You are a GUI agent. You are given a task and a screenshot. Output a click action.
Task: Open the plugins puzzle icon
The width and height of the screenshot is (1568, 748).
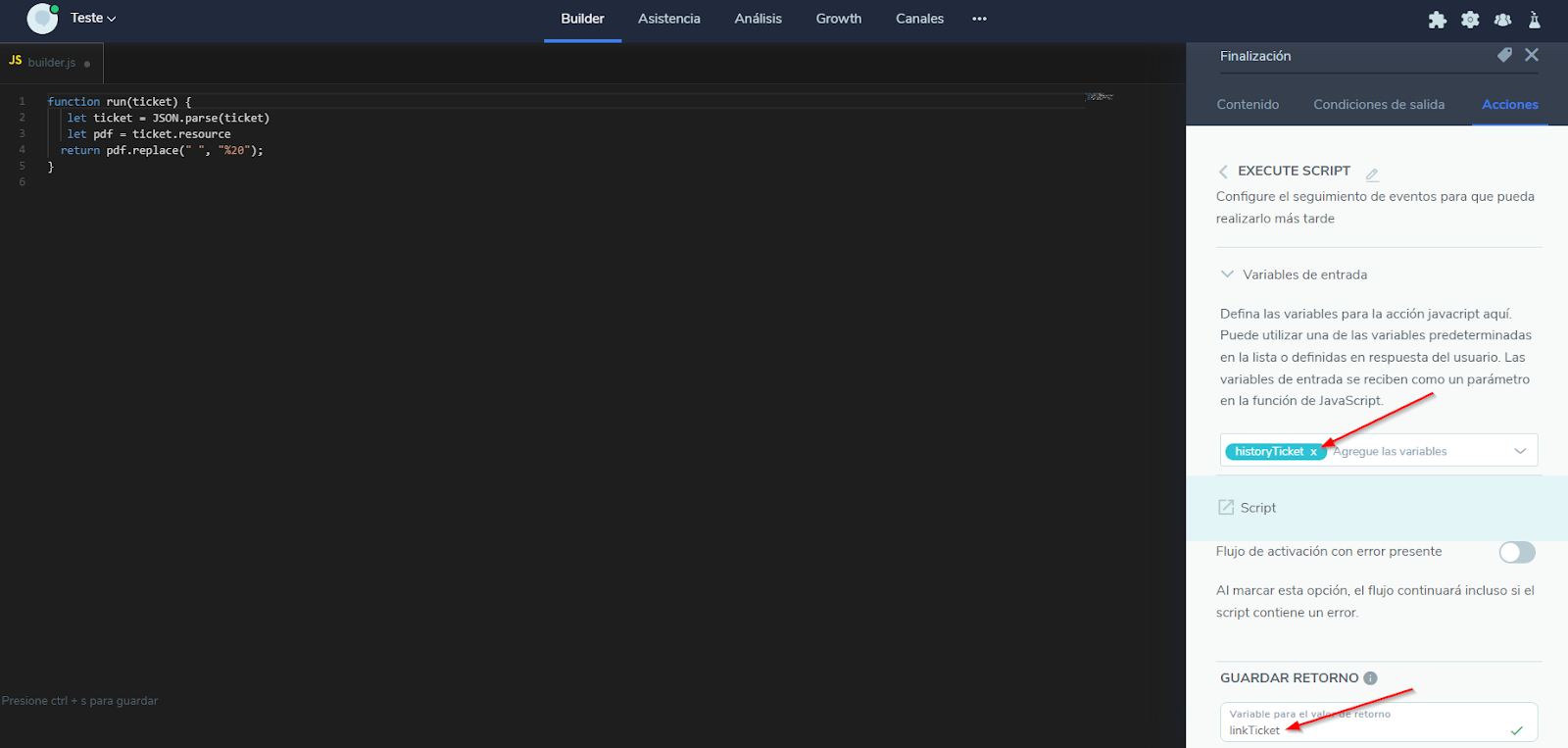(1437, 20)
